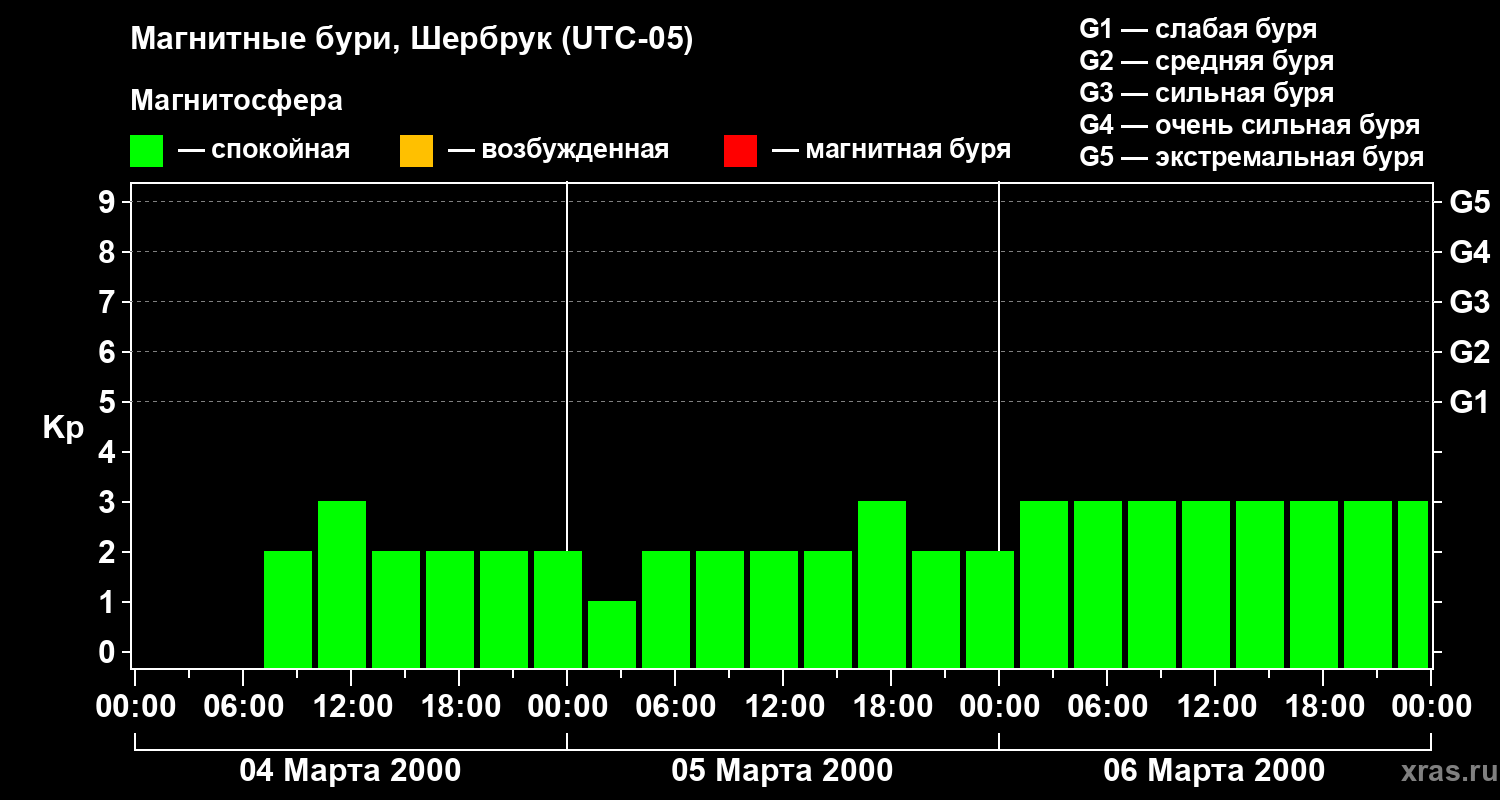The height and width of the screenshot is (800, 1500).
Task: Click the G2 label on the right axis
Action: tap(1470, 352)
